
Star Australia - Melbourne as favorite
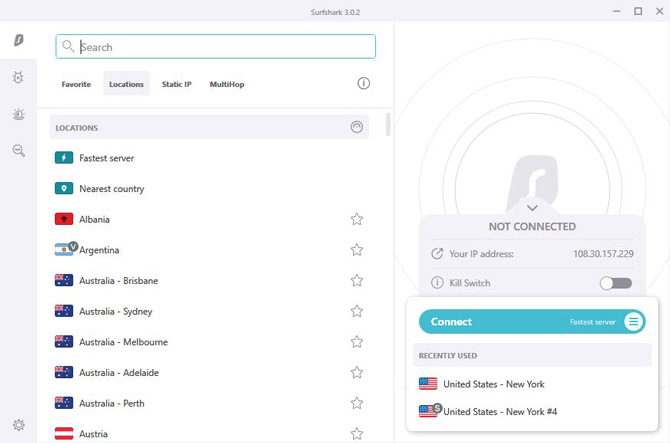click(x=357, y=342)
